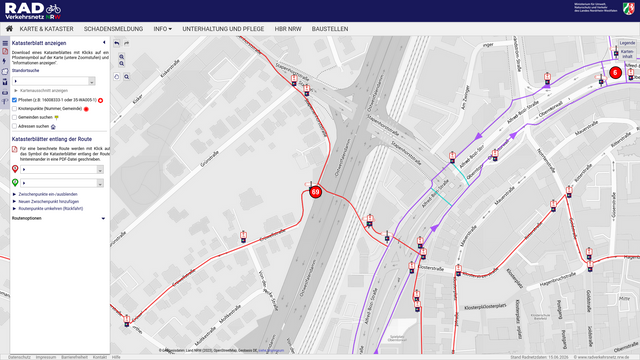Expand Routenpunkte umkehren (Rückfahrt)
Image resolution: width=640 pixels, height=360 pixels.
click(48, 209)
